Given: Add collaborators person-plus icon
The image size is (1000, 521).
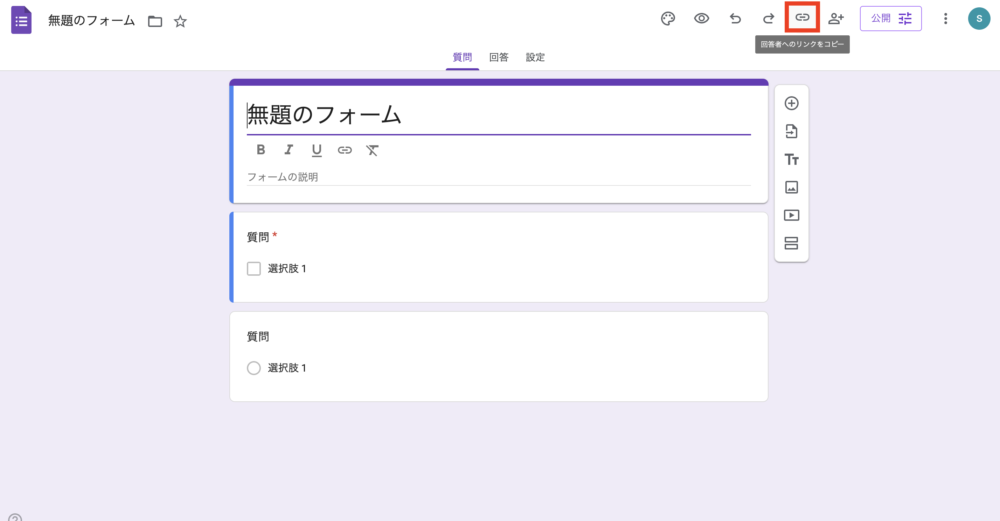Looking at the screenshot, I should [836, 18].
